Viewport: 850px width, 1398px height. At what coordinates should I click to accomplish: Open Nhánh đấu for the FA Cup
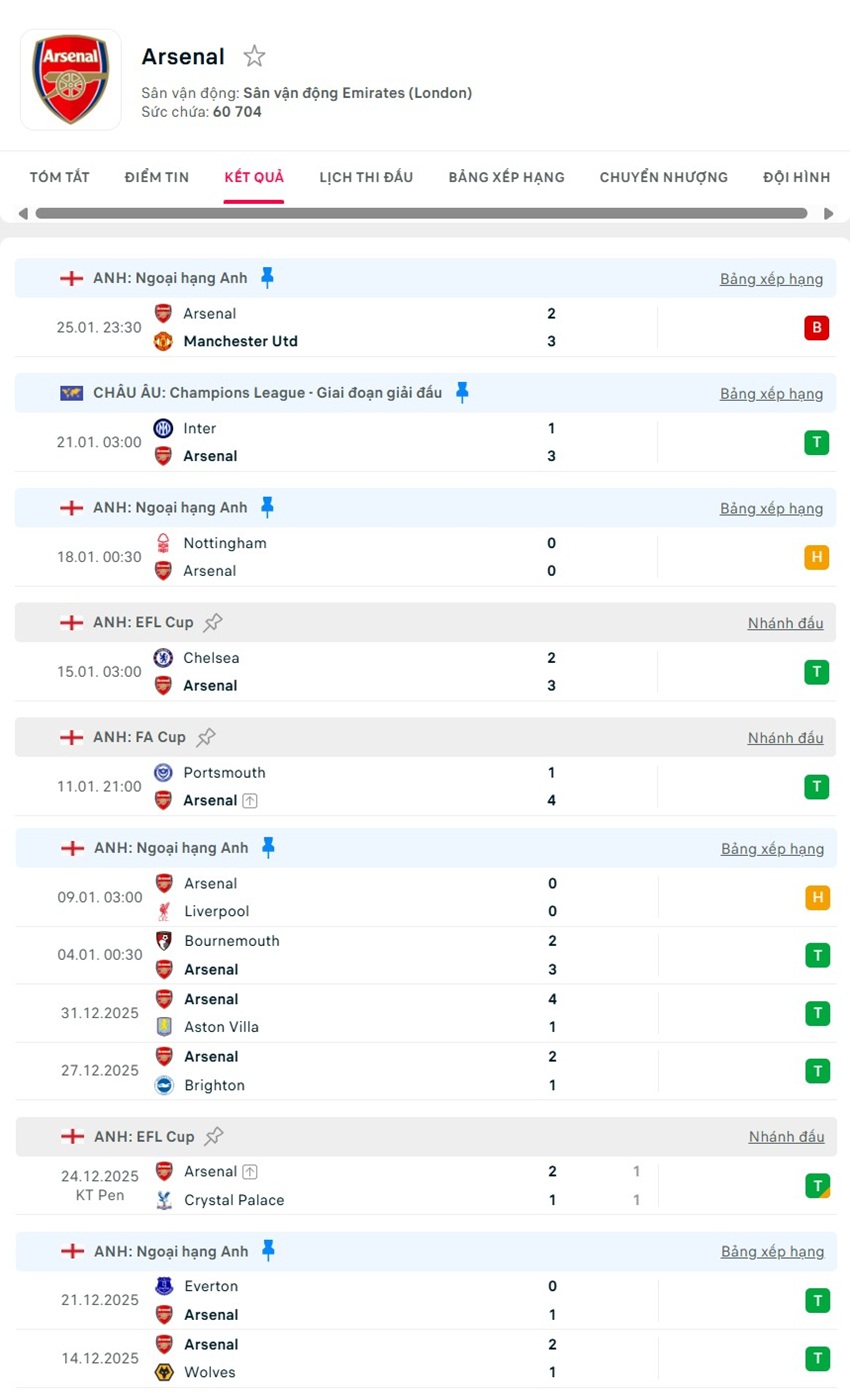[x=785, y=737]
